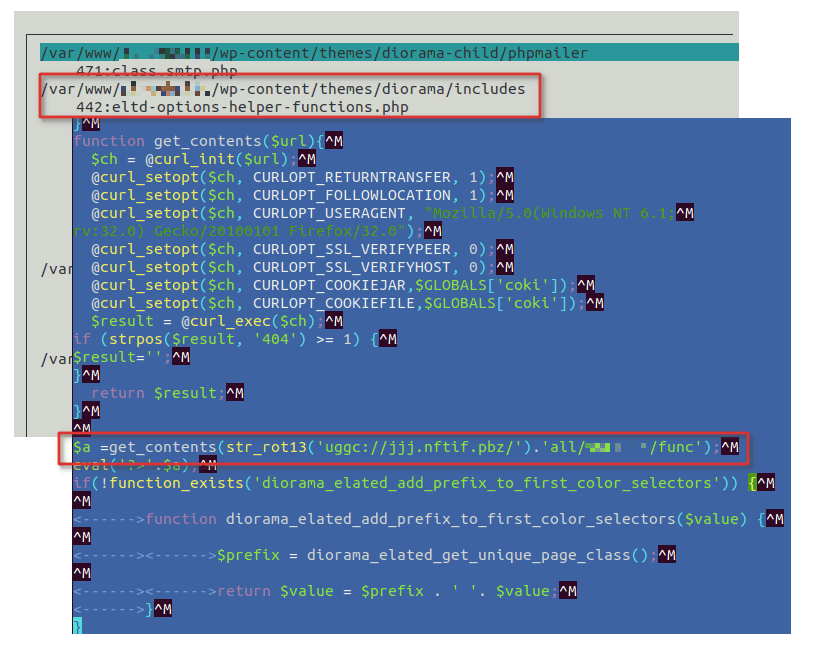Viewport: 825px width, 659px height.
Task: Click the "strpos($result, '404')" condition line
Action: pyautogui.click(x=235, y=339)
